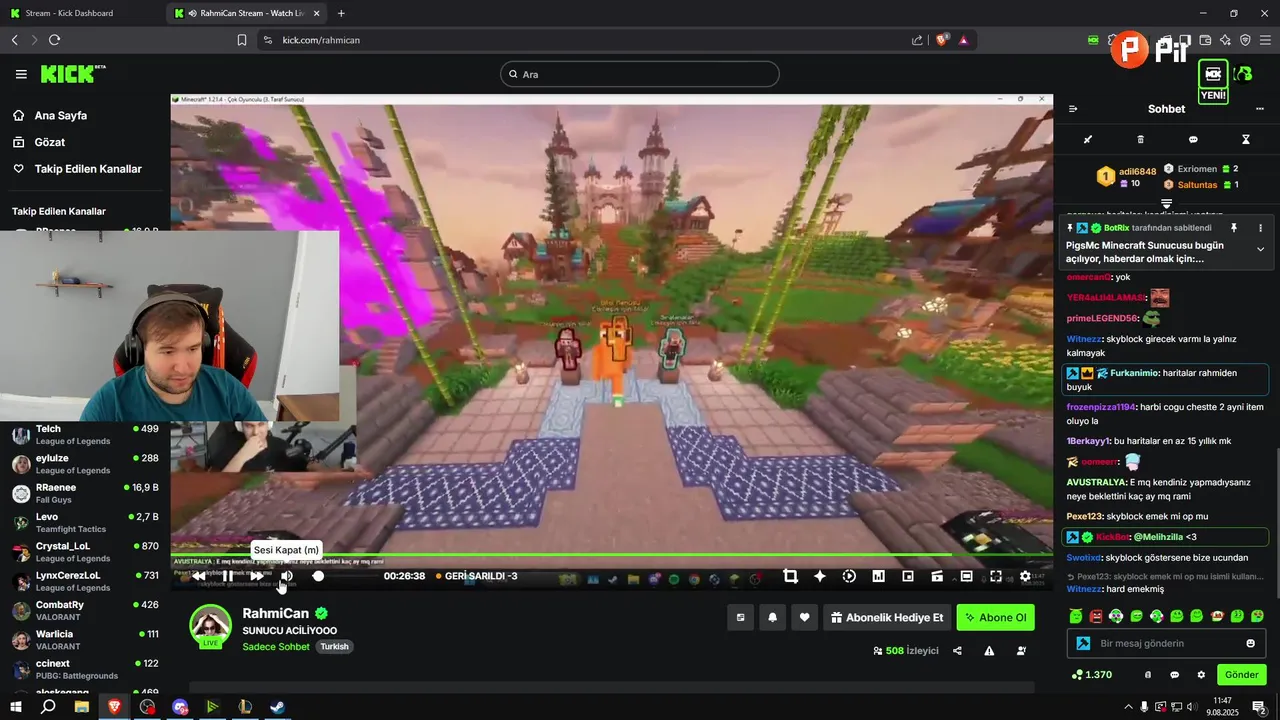1280x720 pixels.
Task: Open RahmiCan's live avatar
Action: tap(210, 626)
